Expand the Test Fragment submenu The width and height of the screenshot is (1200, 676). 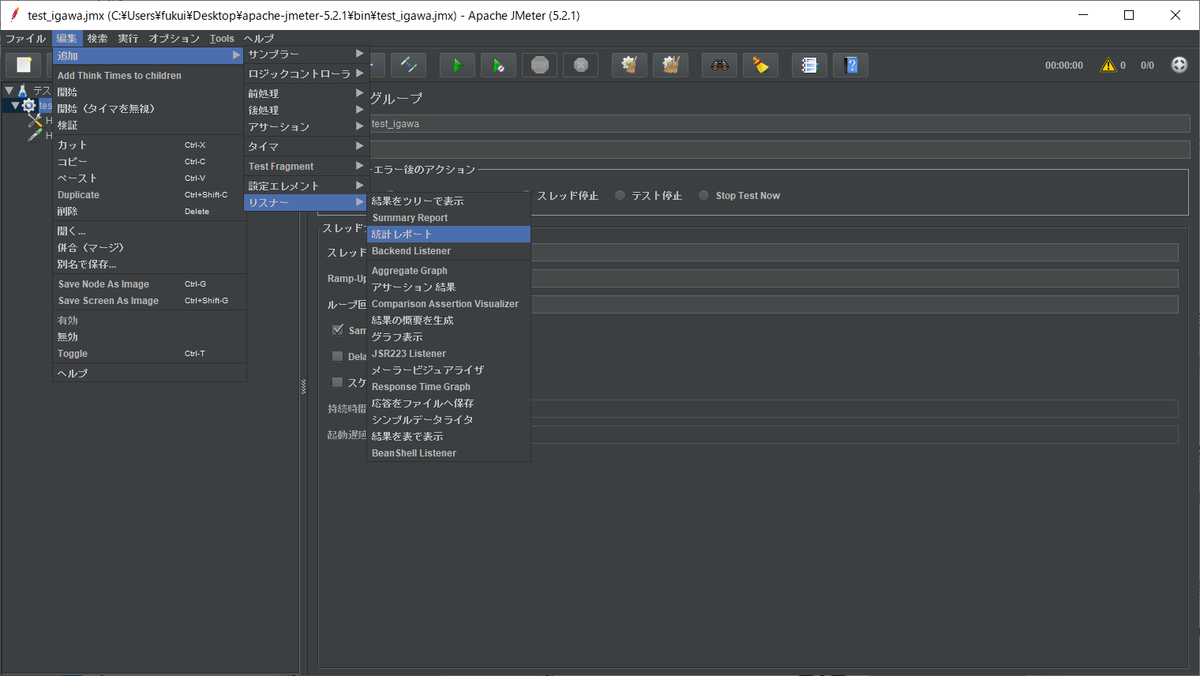point(307,166)
